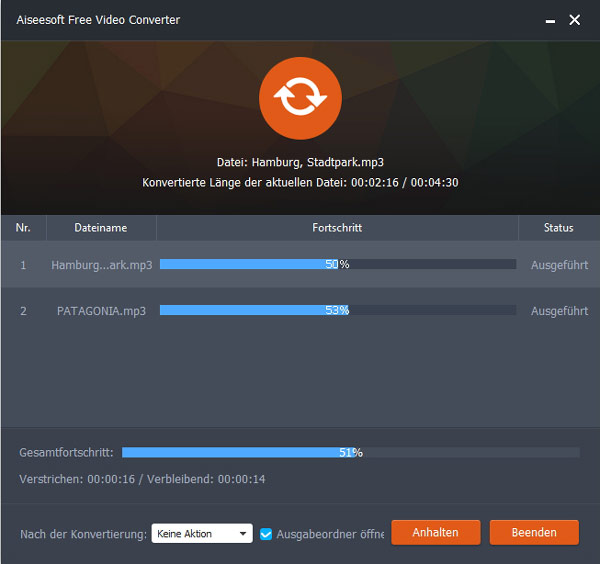Click the Dateiname column header
This screenshot has height=564, width=600.
coord(101,228)
